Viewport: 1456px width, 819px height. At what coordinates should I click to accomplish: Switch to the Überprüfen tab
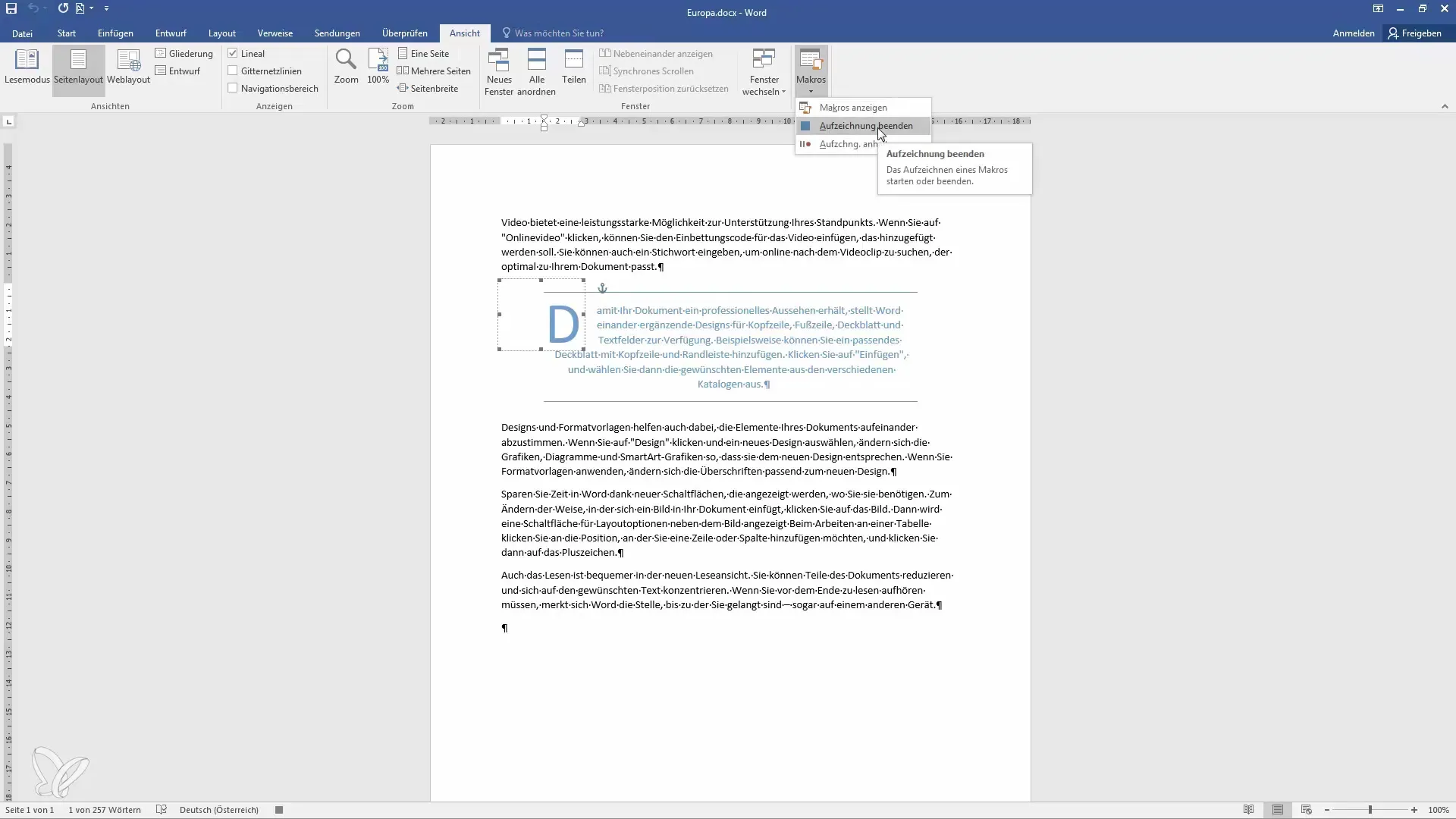pos(405,33)
